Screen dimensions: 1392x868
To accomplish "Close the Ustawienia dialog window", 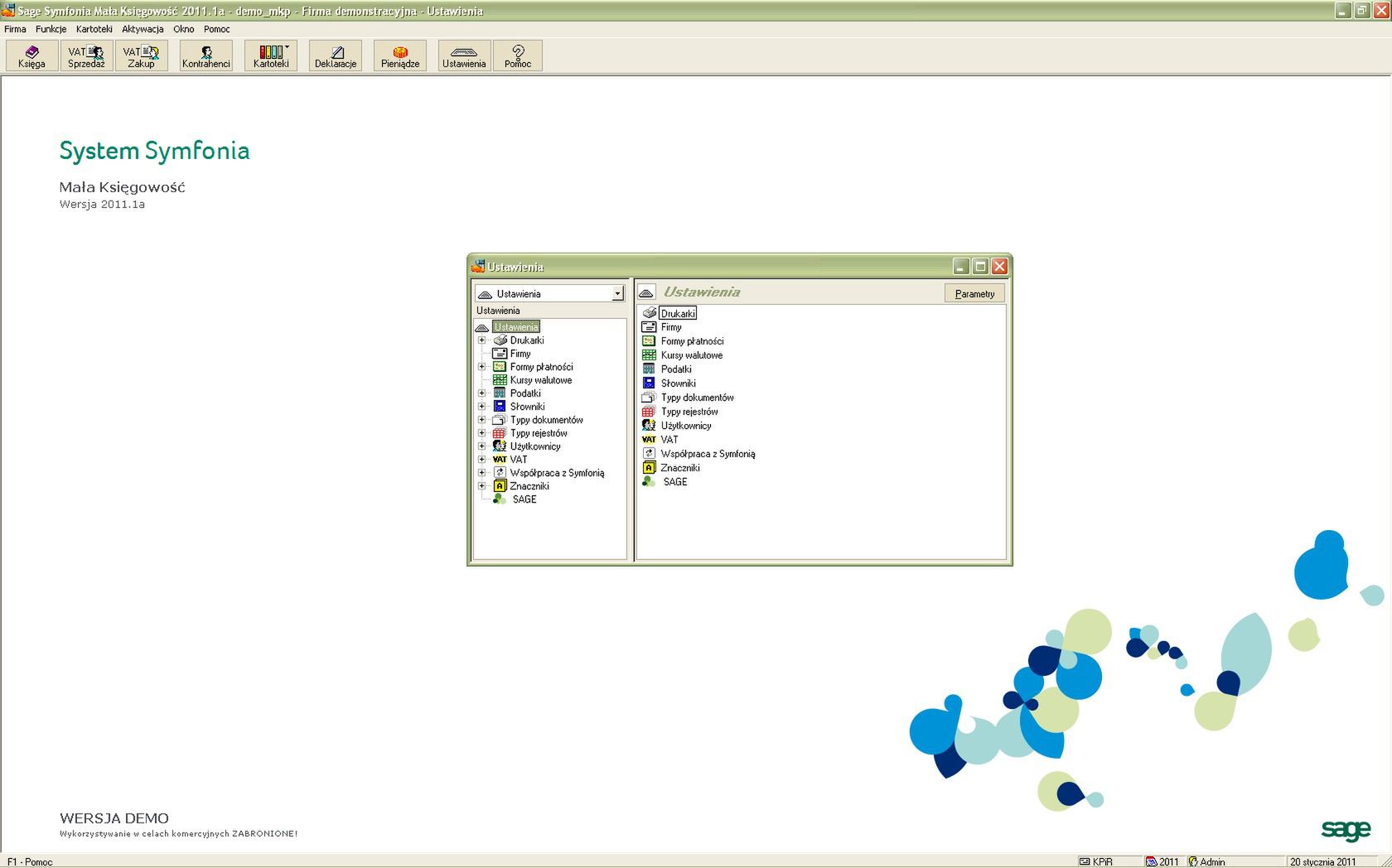I will click(999, 266).
